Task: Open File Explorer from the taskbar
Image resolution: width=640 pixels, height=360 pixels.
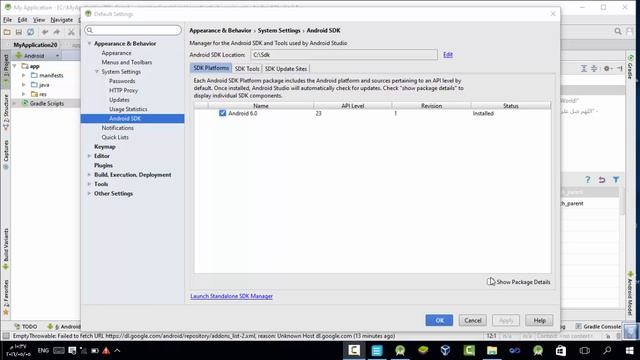Action: [x=492, y=350]
